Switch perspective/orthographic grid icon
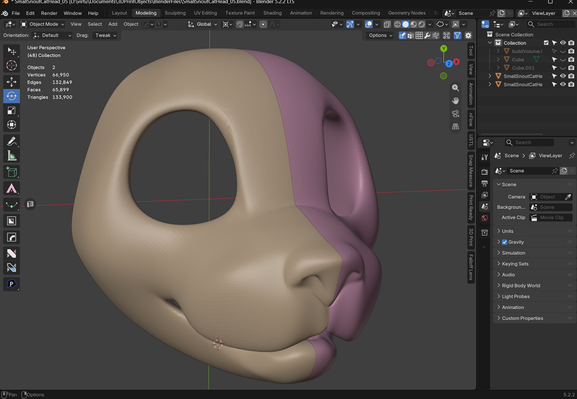Screen dimensions: 577x399 coord(456,126)
